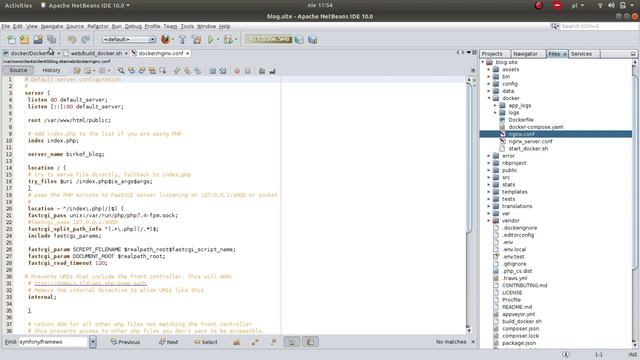Click the memory usage garbage-collect bar
Viewport: 640px width, 360px height.
pos(269,39)
